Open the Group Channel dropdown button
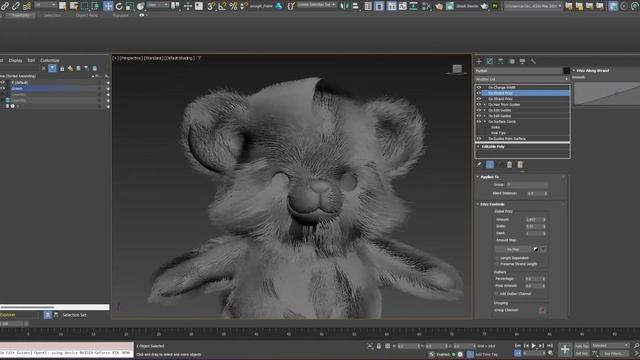 click(x=542, y=310)
